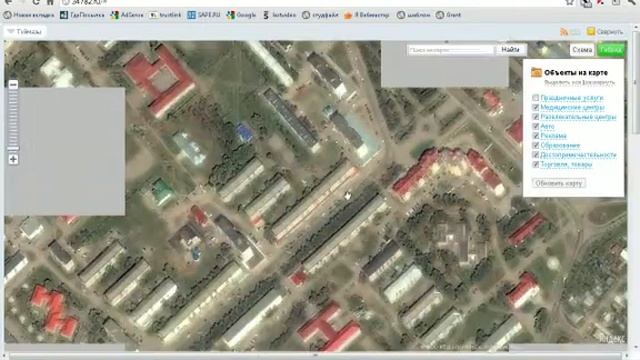Open the ГдеПосылка bookmark
Image resolution: width=640 pixels, height=360 pixels.
coord(82,15)
